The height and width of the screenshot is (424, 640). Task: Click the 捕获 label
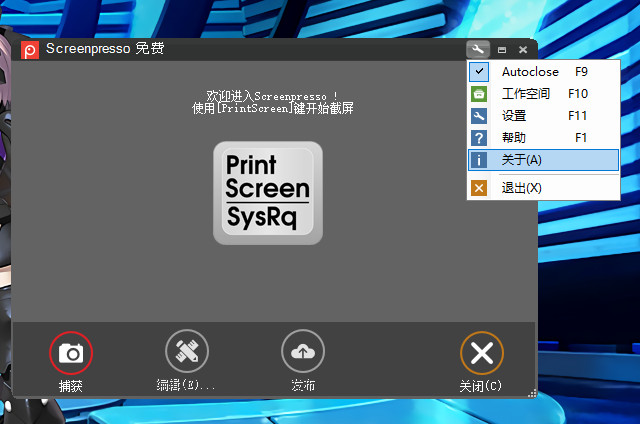tap(71, 386)
